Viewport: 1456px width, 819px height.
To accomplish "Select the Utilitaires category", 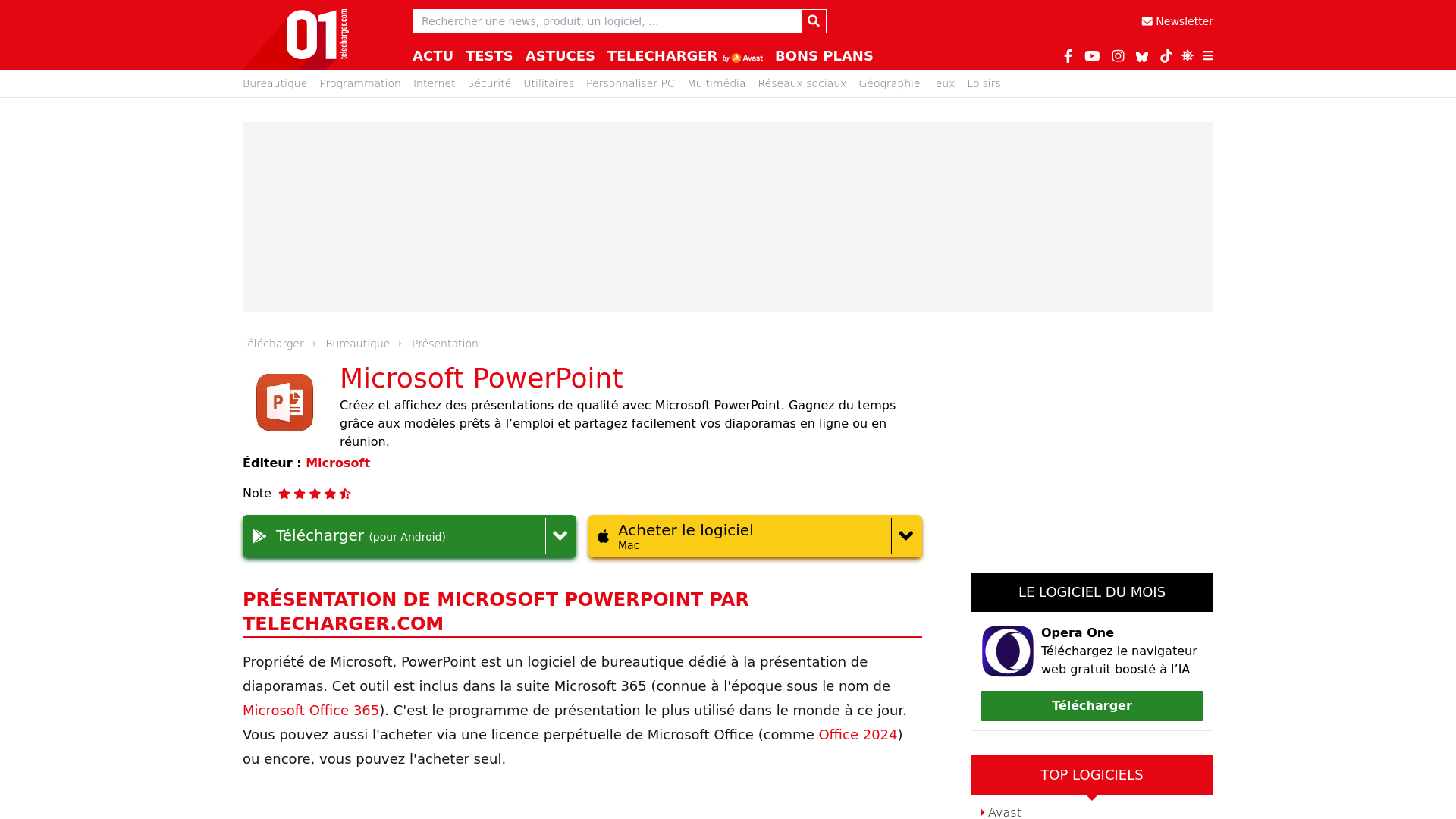I will (x=548, y=83).
